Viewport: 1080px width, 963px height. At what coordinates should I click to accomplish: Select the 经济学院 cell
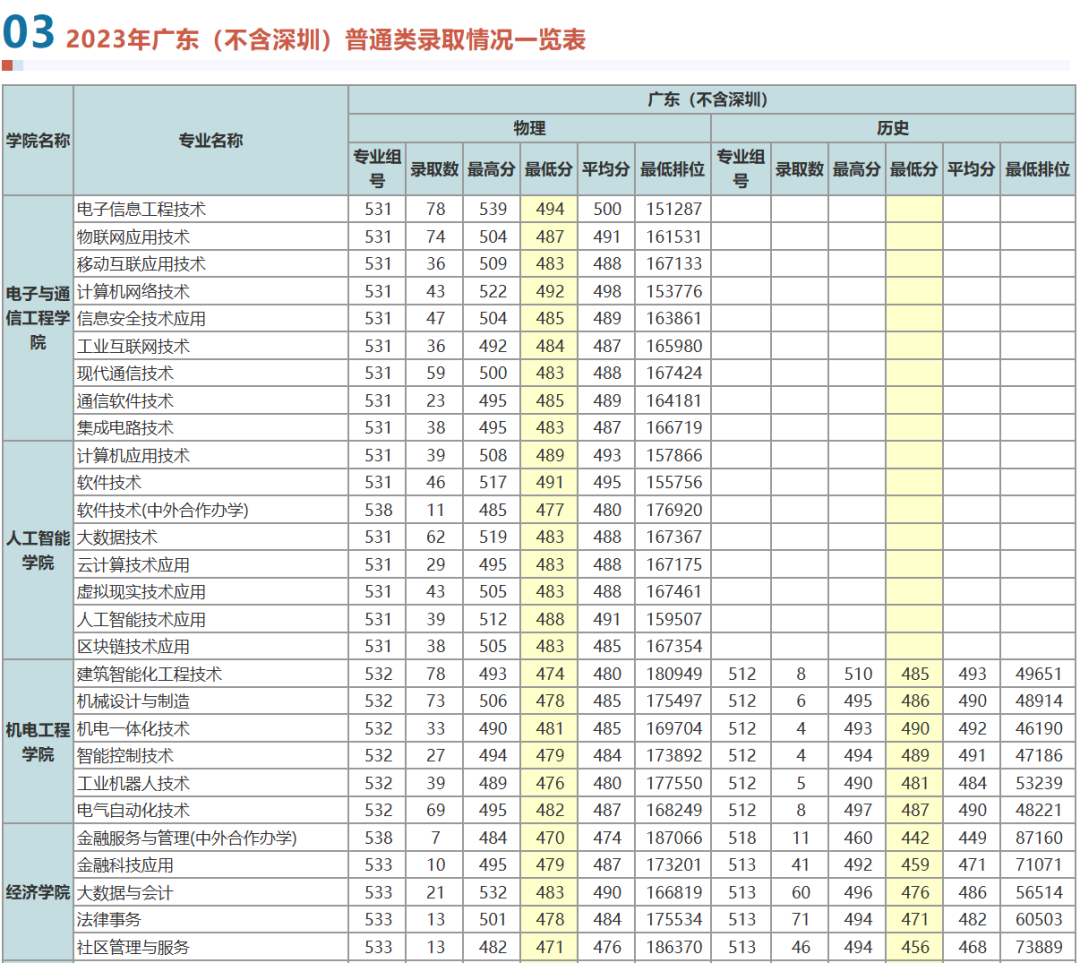38,892
